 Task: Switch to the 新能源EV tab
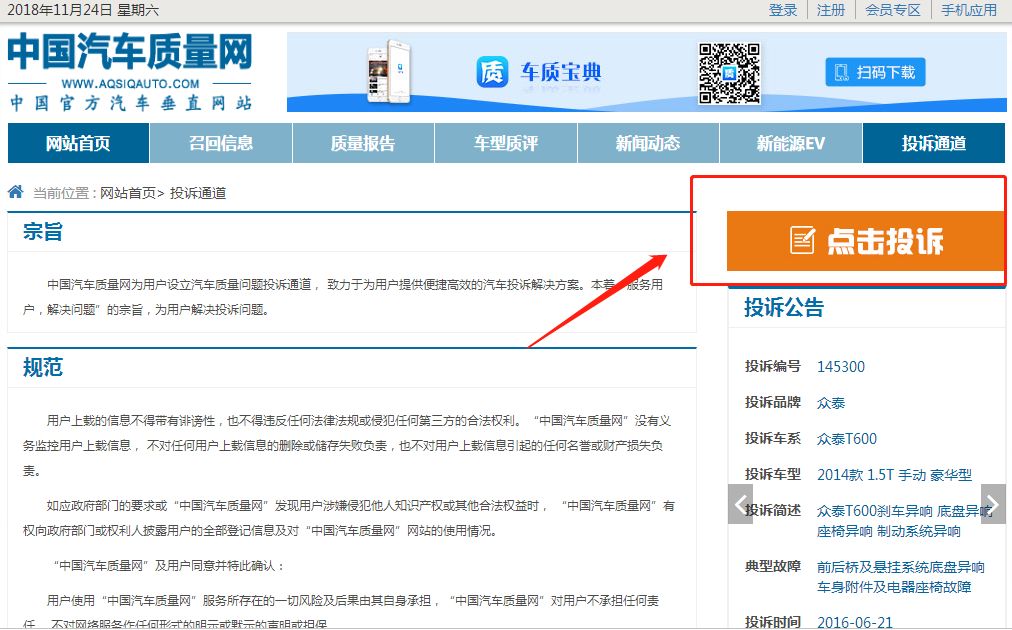point(790,142)
